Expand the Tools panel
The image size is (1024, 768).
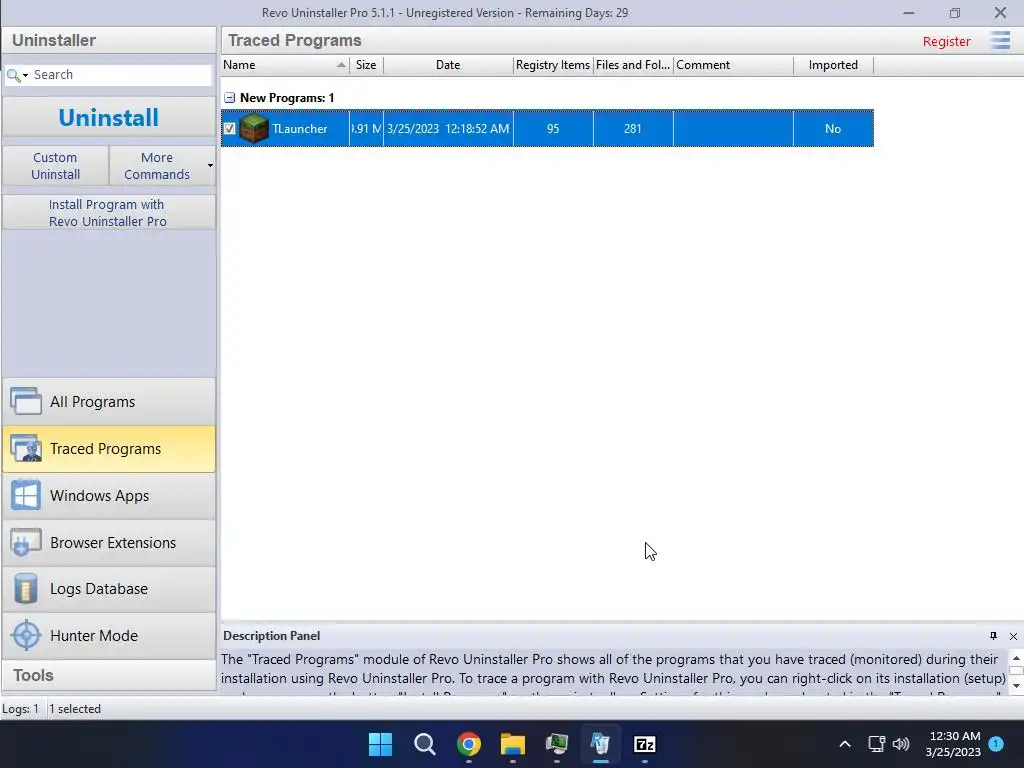pos(108,675)
